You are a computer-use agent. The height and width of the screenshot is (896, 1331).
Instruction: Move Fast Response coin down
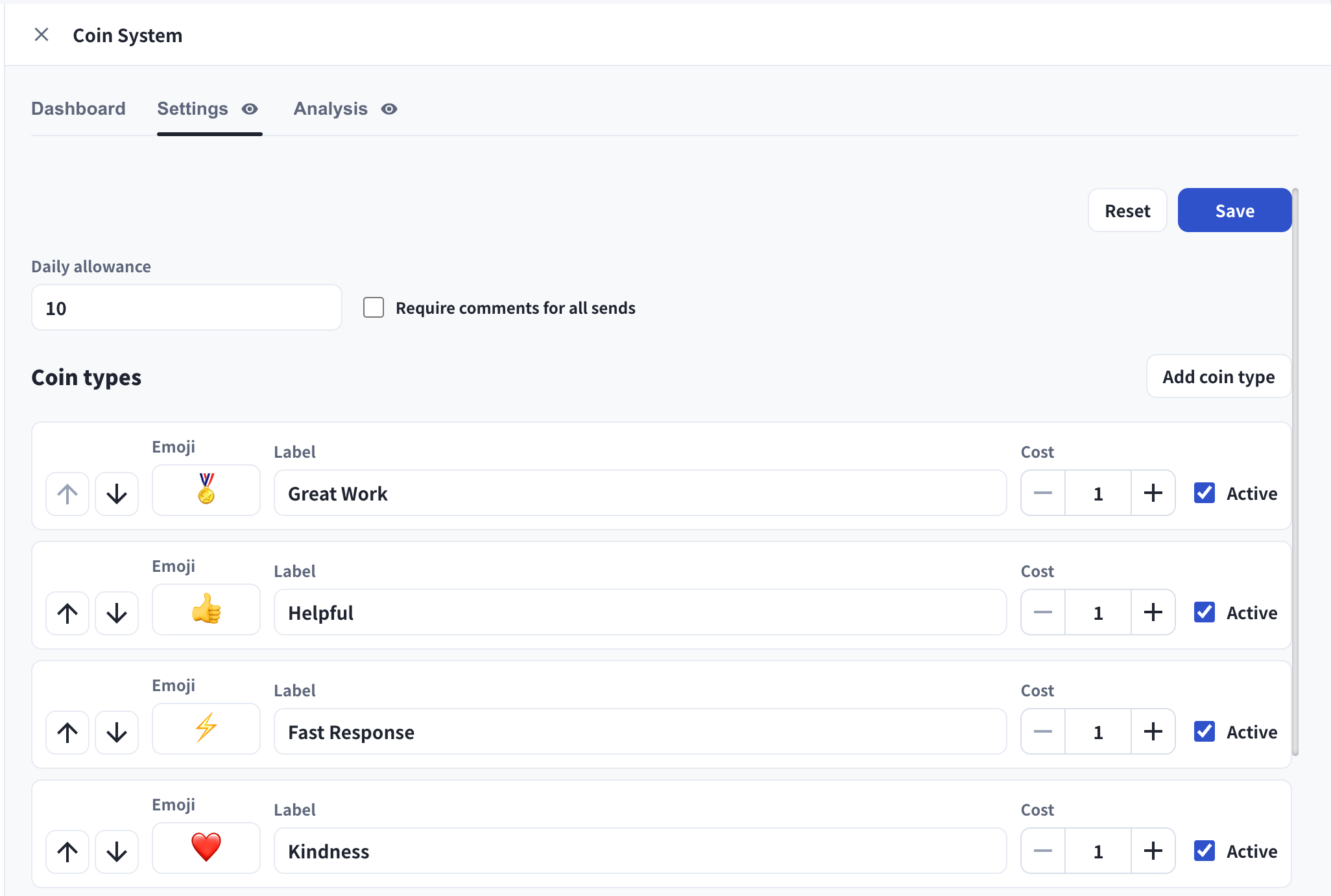pyautogui.click(x=117, y=733)
